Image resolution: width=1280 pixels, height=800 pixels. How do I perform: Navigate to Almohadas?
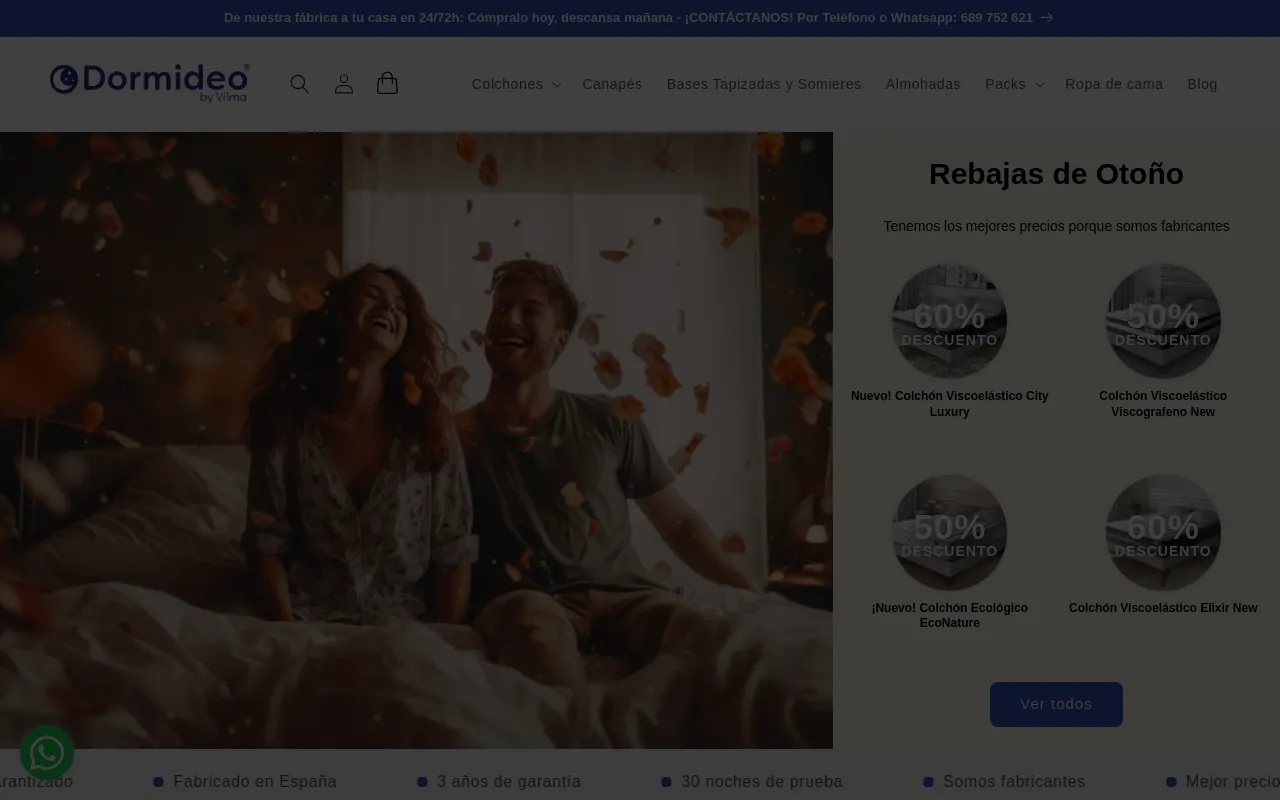922,85
